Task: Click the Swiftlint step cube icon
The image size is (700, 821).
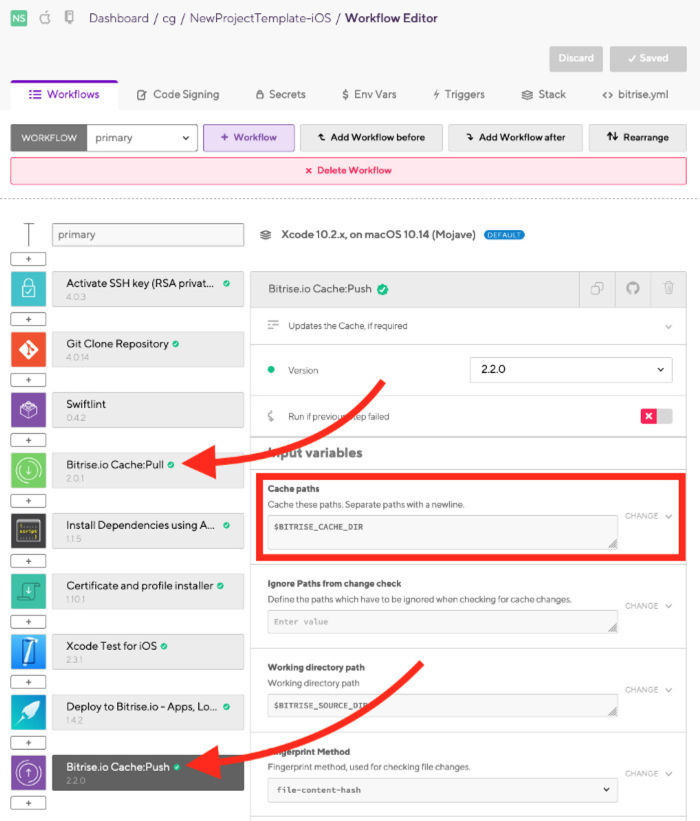Action: [28, 409]
